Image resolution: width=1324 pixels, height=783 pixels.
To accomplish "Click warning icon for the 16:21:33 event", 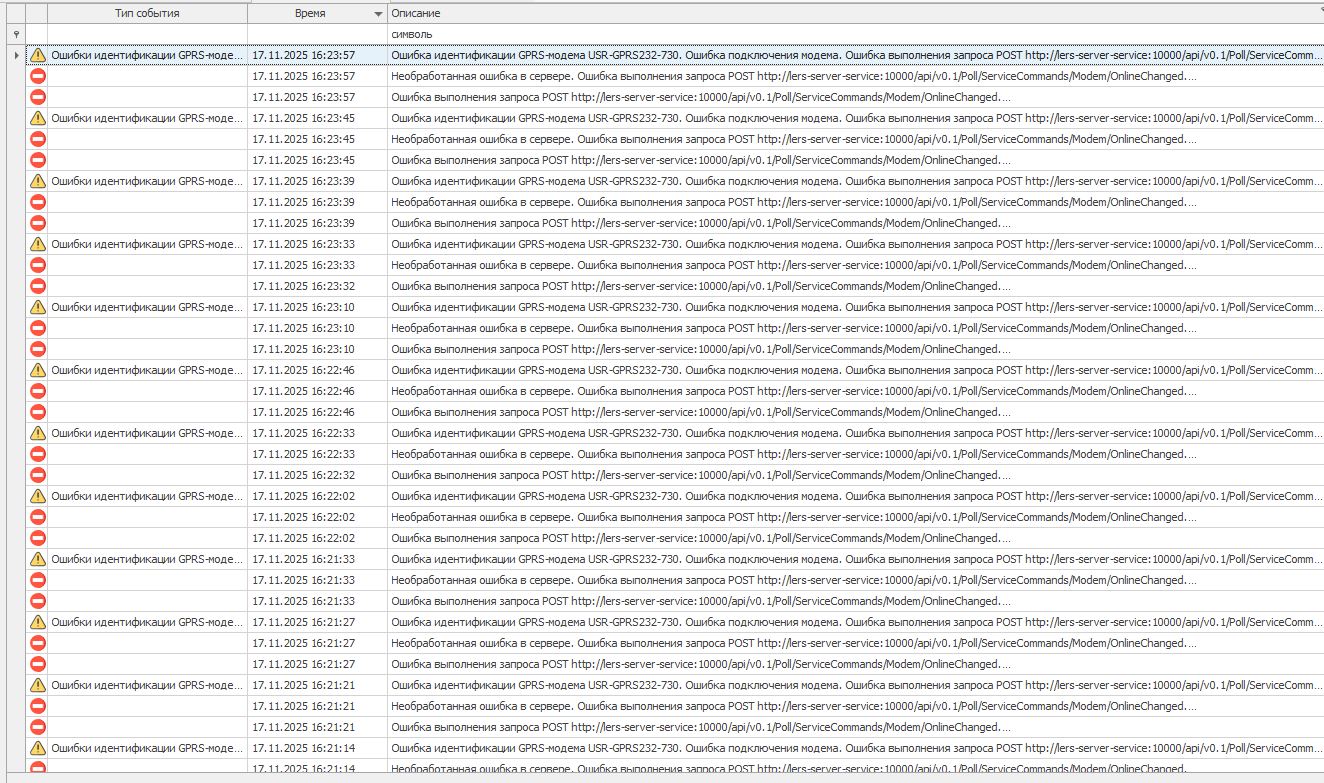I will pyautogui.click(x=37, y=559).
